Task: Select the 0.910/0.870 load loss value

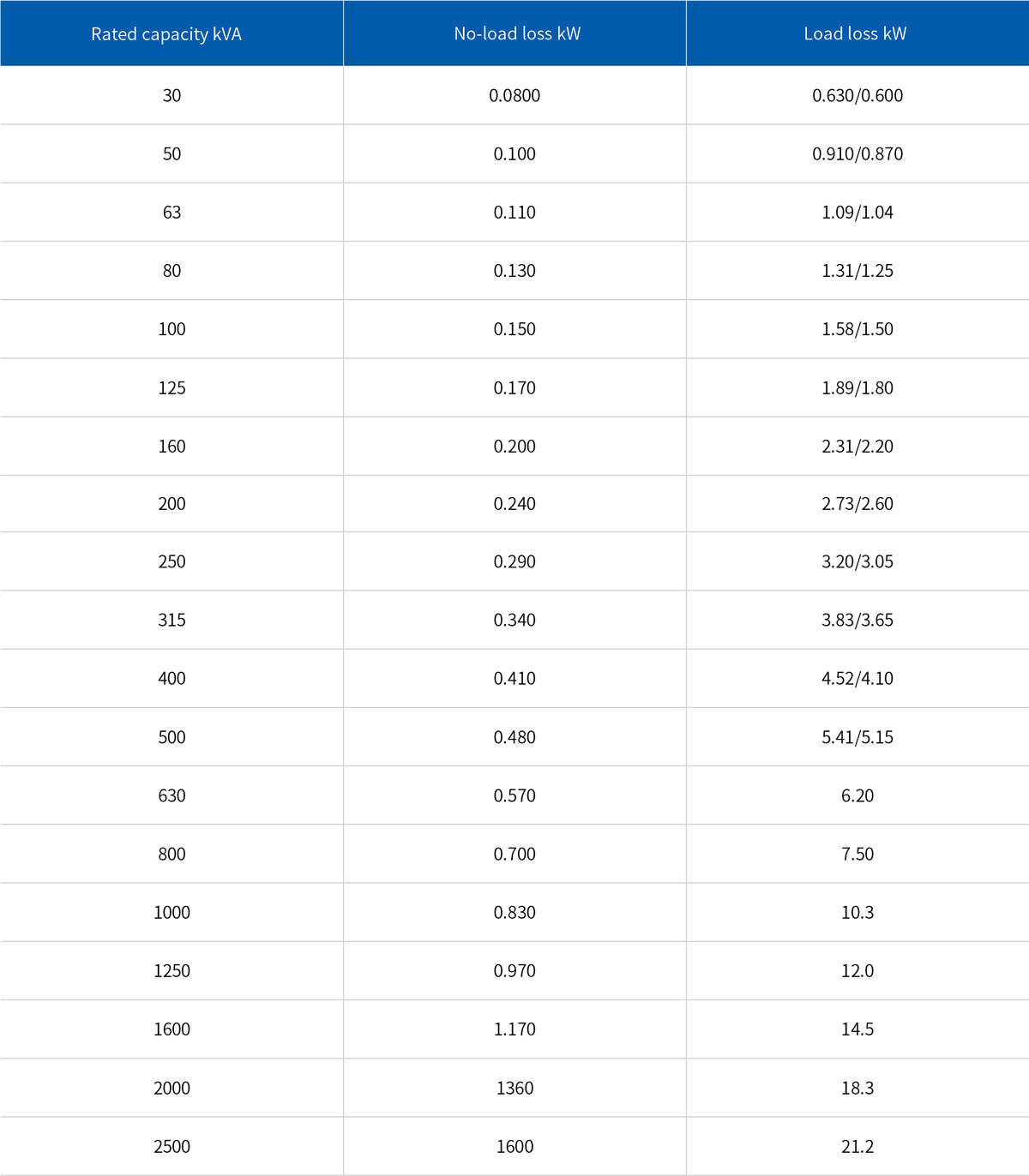Action: click(857, 154)
